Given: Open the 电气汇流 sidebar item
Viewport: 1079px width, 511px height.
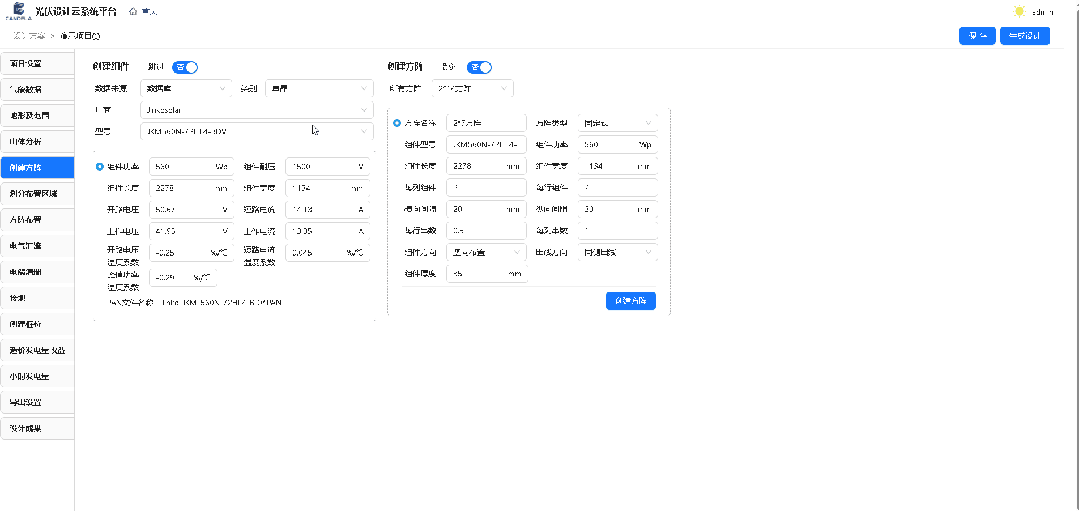Looking at the screenshot, I should click(x=37, y=246).
